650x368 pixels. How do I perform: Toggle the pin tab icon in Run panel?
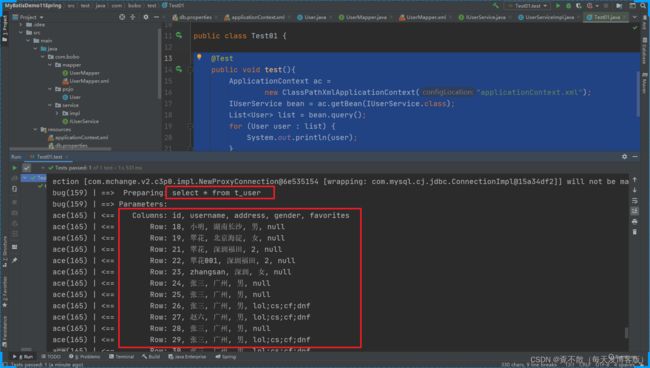point(15,260)
